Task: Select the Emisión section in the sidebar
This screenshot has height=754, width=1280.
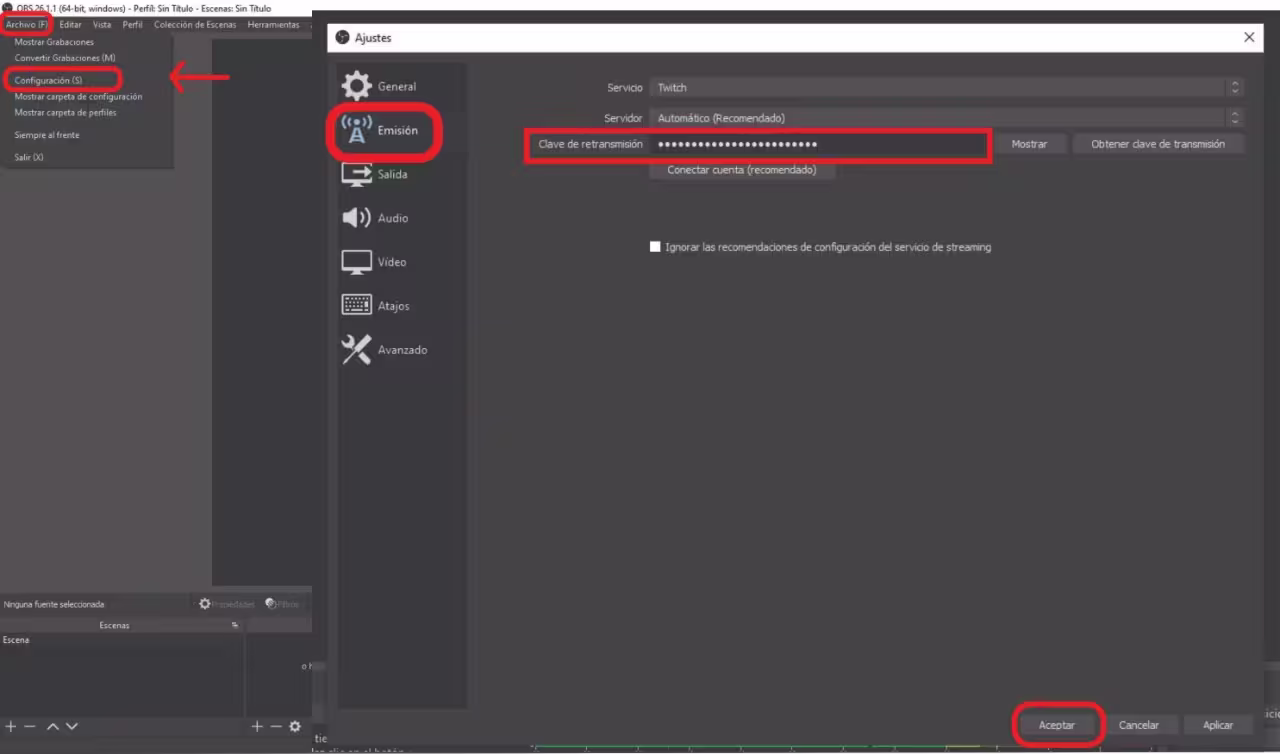Action: coord(383,131)
